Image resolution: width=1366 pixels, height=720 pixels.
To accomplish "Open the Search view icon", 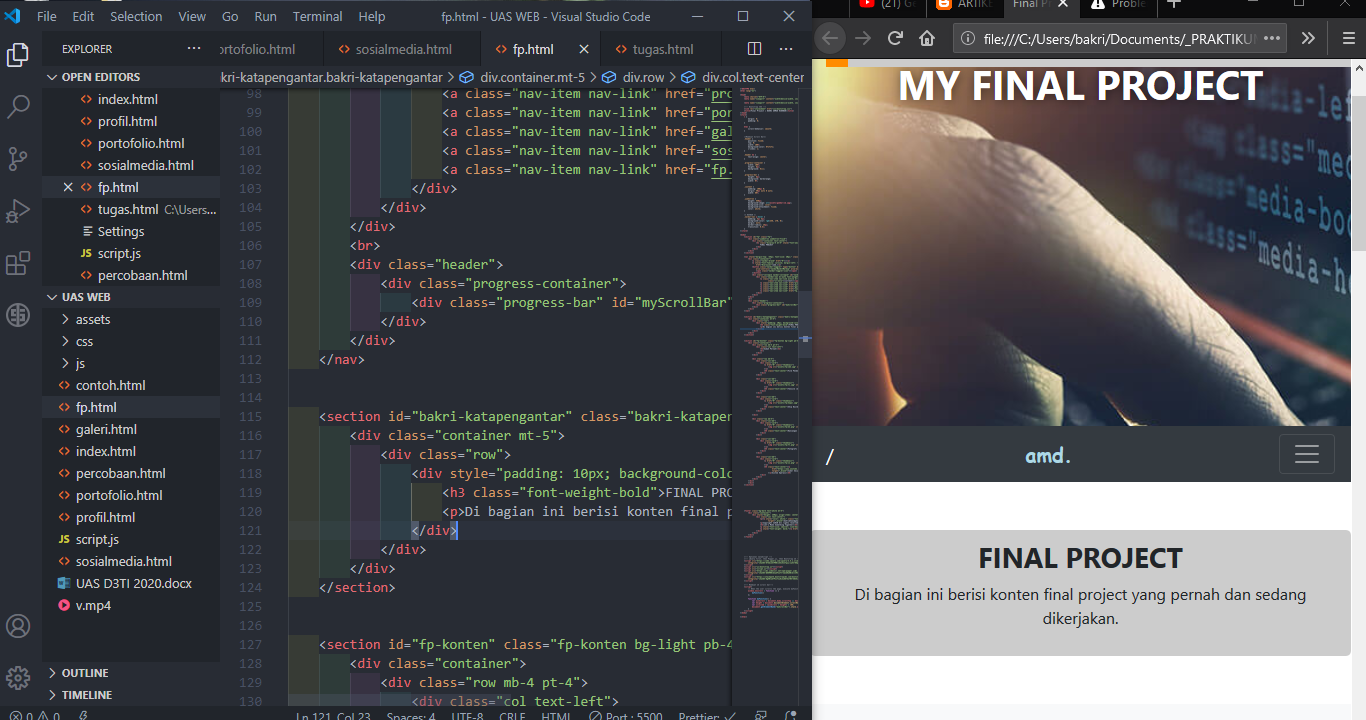I will pyautogui.click(x=18, y=107).
